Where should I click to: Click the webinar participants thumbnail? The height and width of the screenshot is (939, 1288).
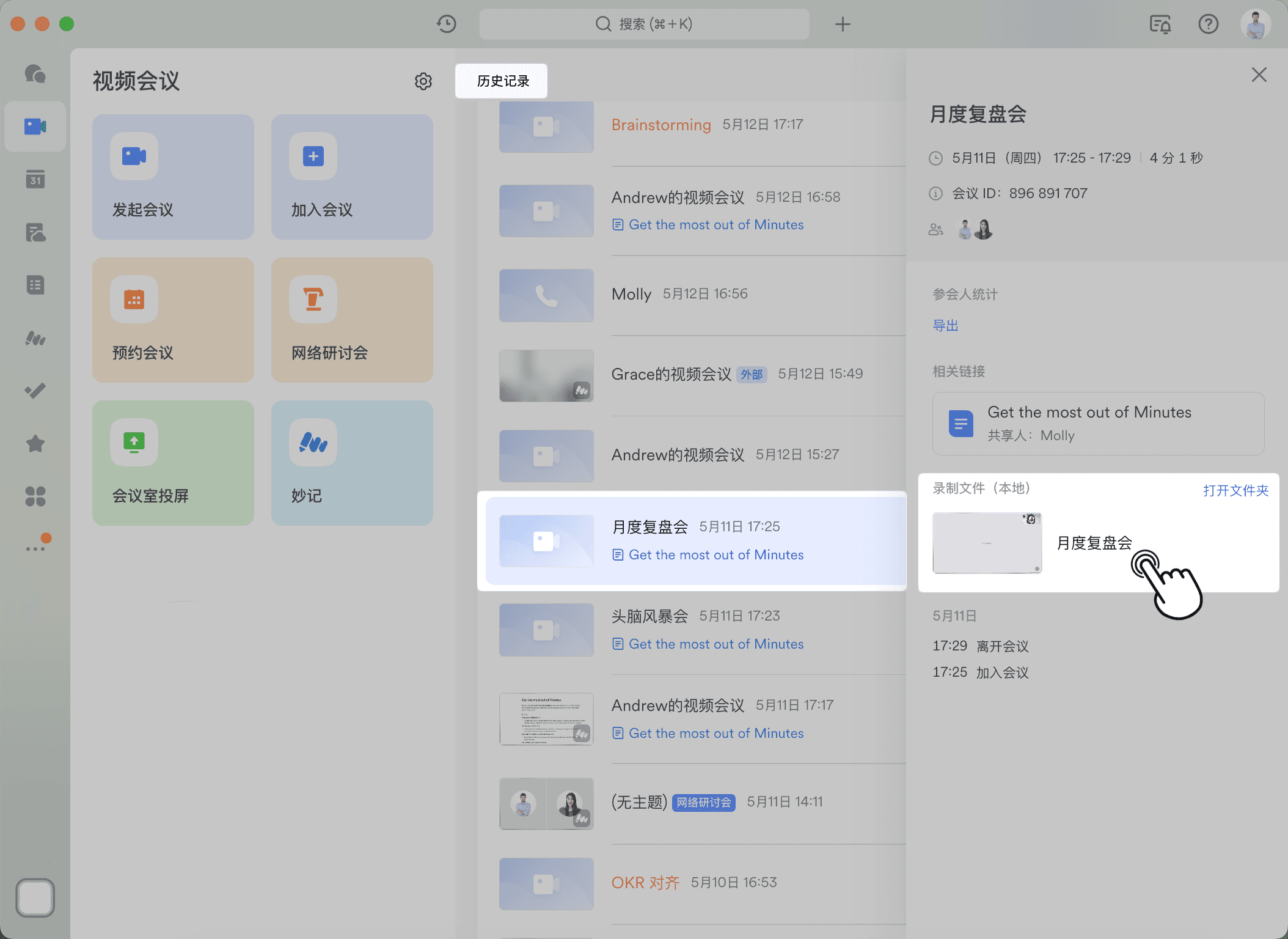tap(546, 803)
